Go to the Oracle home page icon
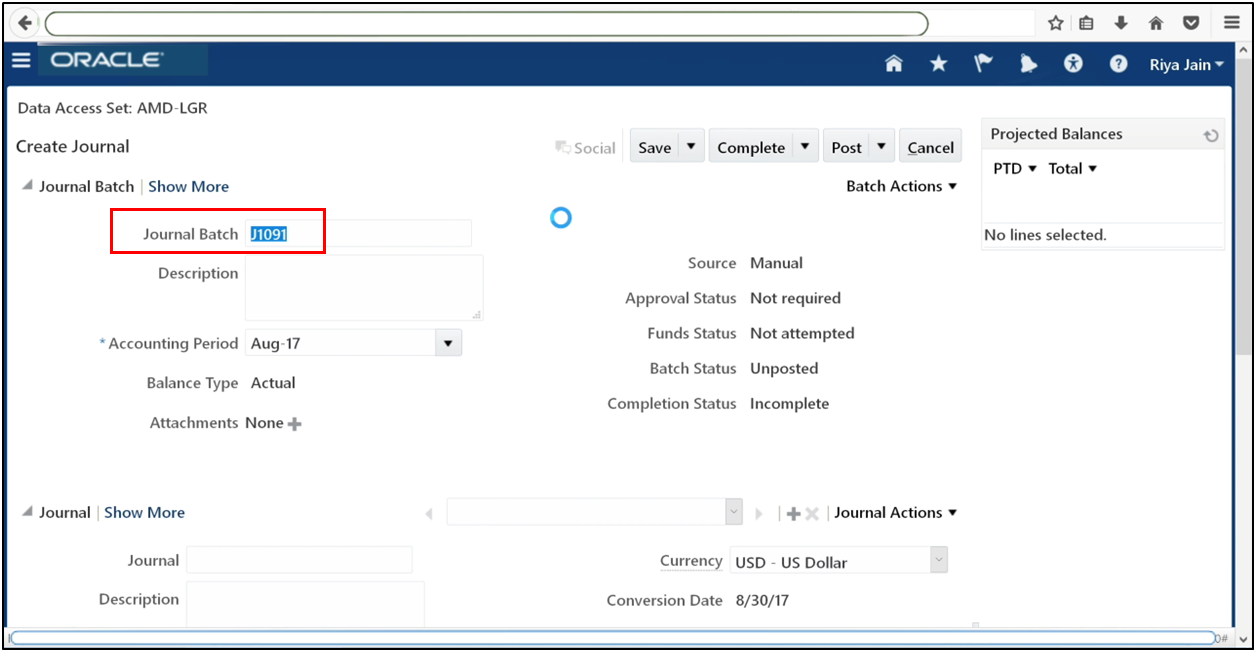Image resolution: width=1256 pixels, height=652 pixels. [x=893, y=63]
